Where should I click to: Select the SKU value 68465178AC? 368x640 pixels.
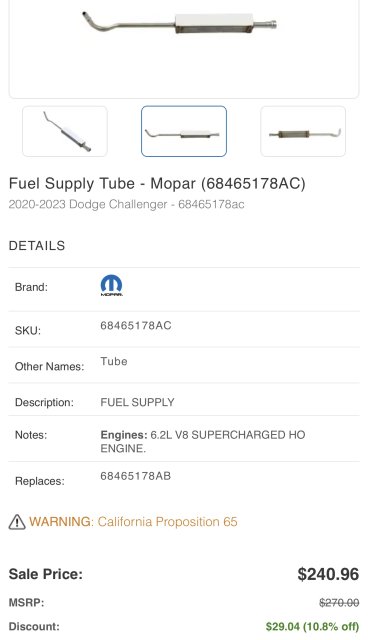coord(136,326)
